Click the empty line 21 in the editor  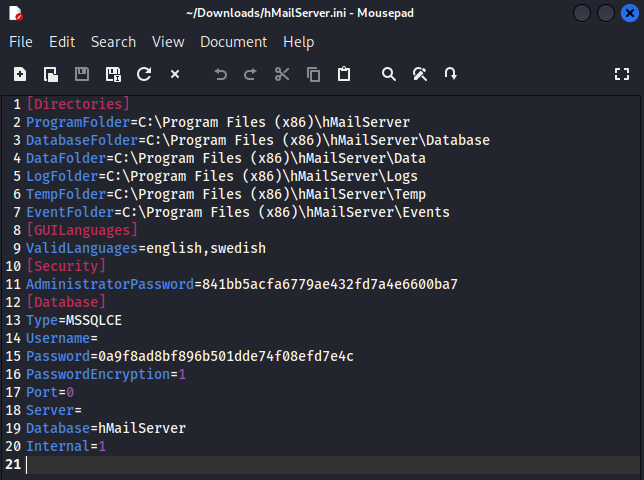pos(300,464)
